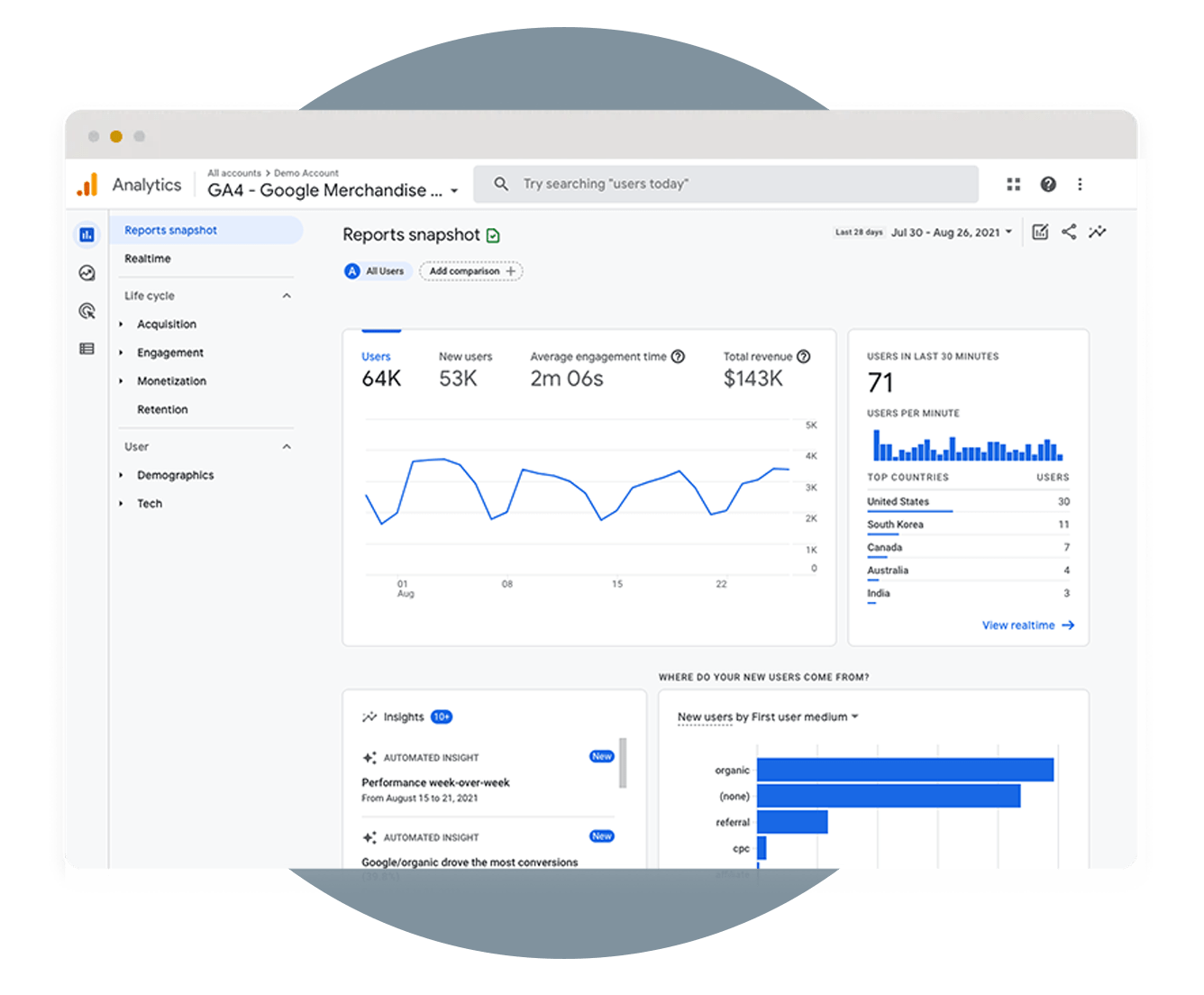1204x995 pixels.
Task: Click the Customize report icon
Action: click(1040, 232)
